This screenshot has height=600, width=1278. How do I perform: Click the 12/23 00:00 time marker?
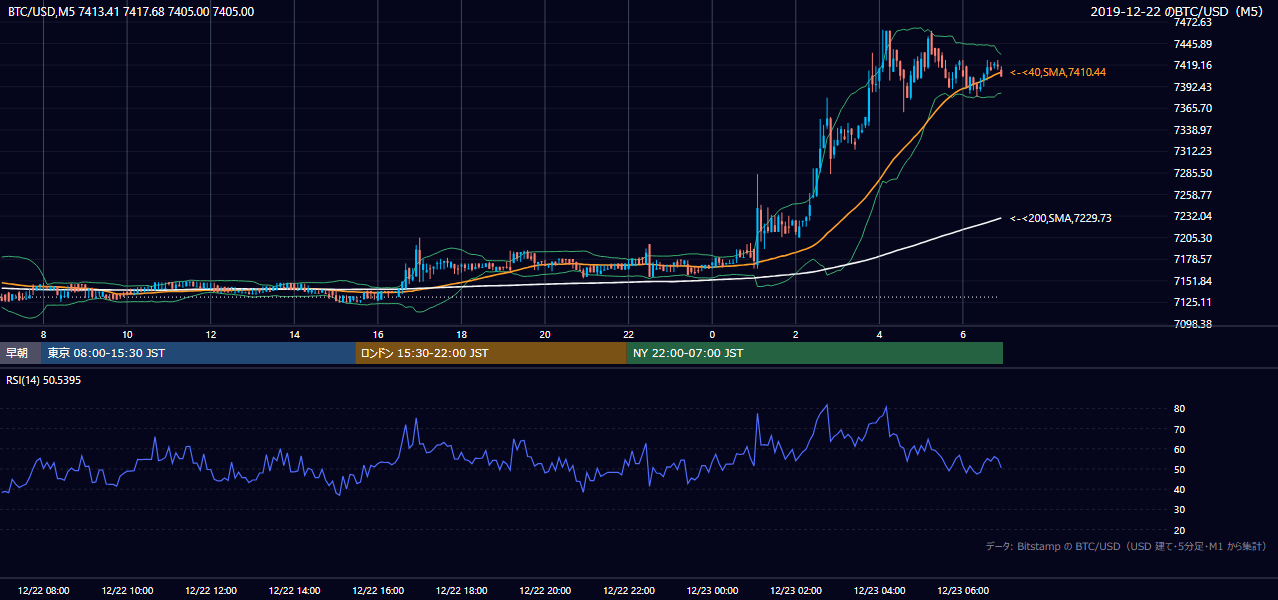pyautogui.click(x=712, y=591)
